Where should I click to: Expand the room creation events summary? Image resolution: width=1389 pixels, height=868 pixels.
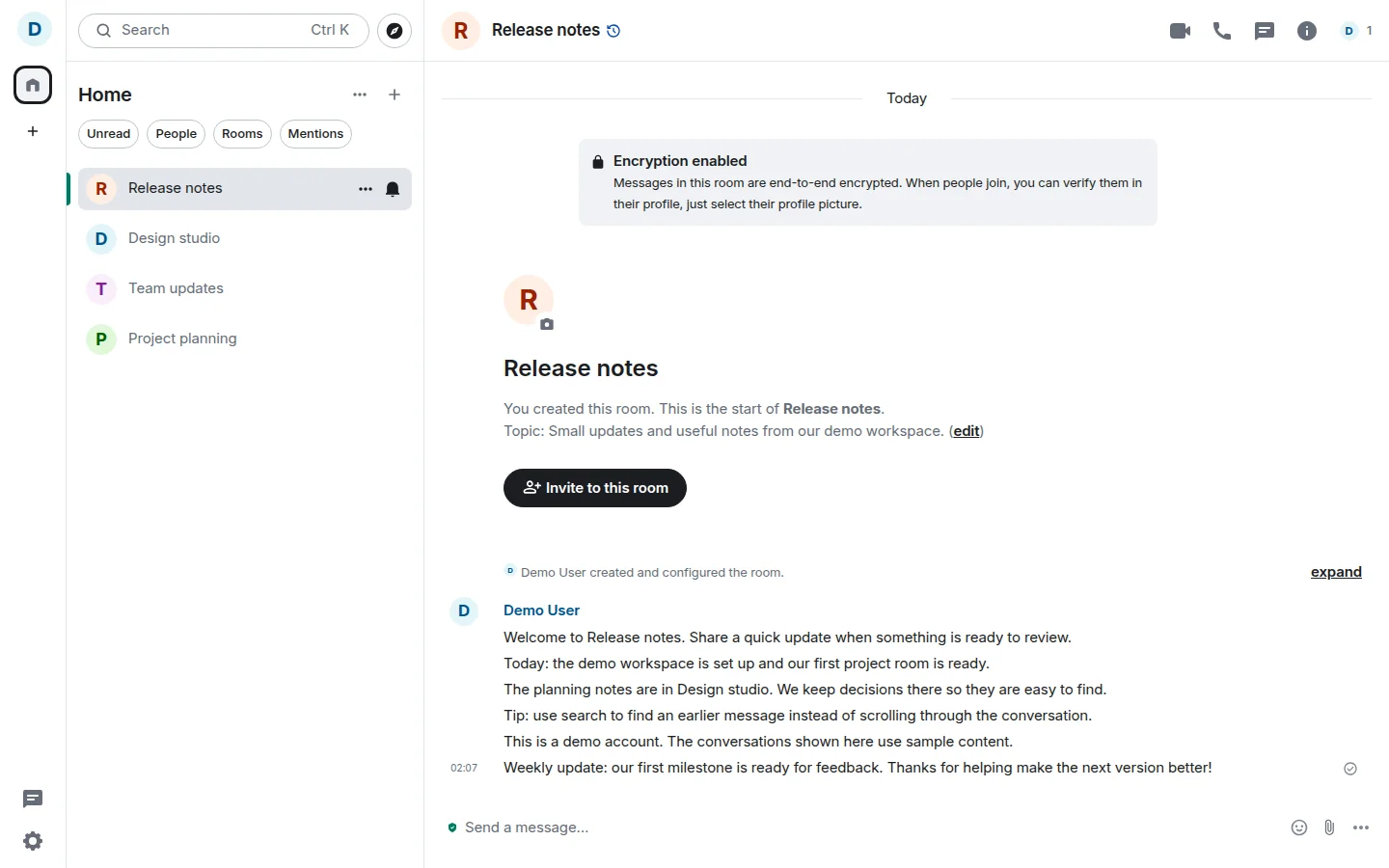click(1336, 572)
